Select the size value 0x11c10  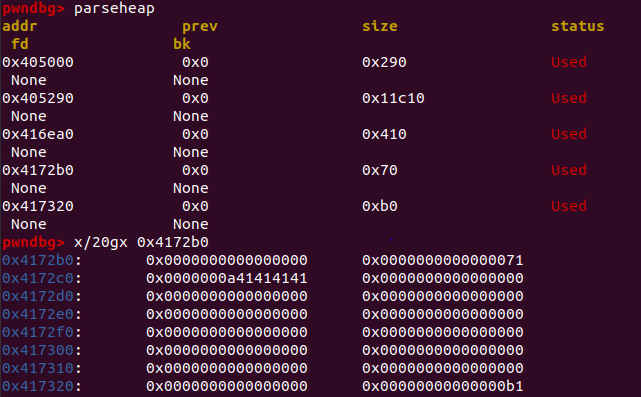coord(393,98)
